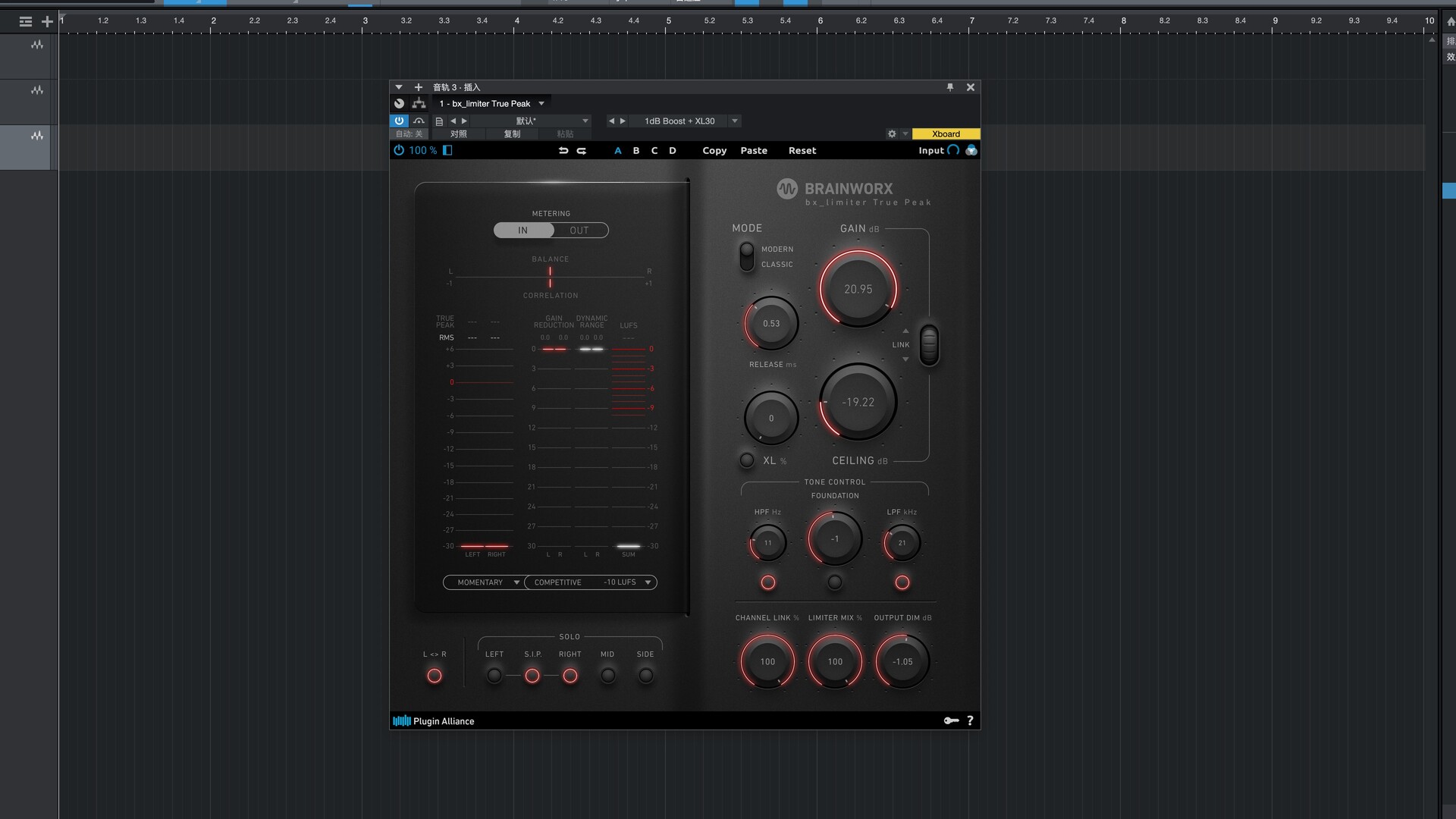Click the Plugin Alliance logo
Viewport: 1456px width, 819px height.
click(434, 721)
